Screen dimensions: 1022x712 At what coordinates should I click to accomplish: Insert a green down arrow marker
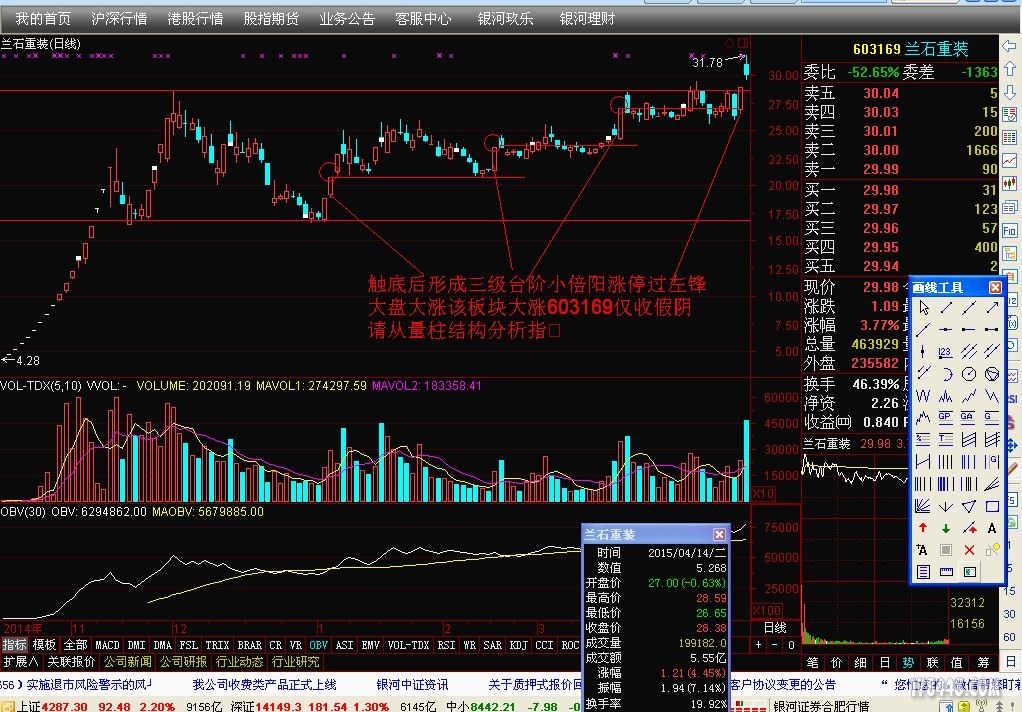(946, 528)
